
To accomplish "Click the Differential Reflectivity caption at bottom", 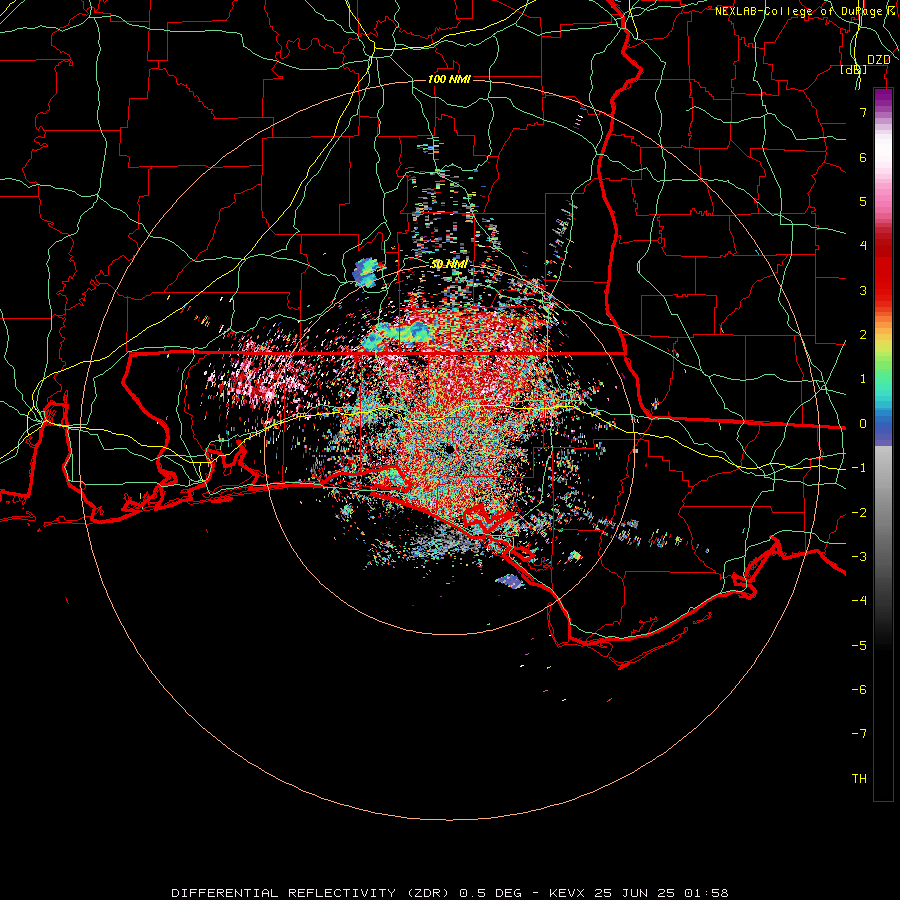I will pyautogui.click(x=449, y=893).
